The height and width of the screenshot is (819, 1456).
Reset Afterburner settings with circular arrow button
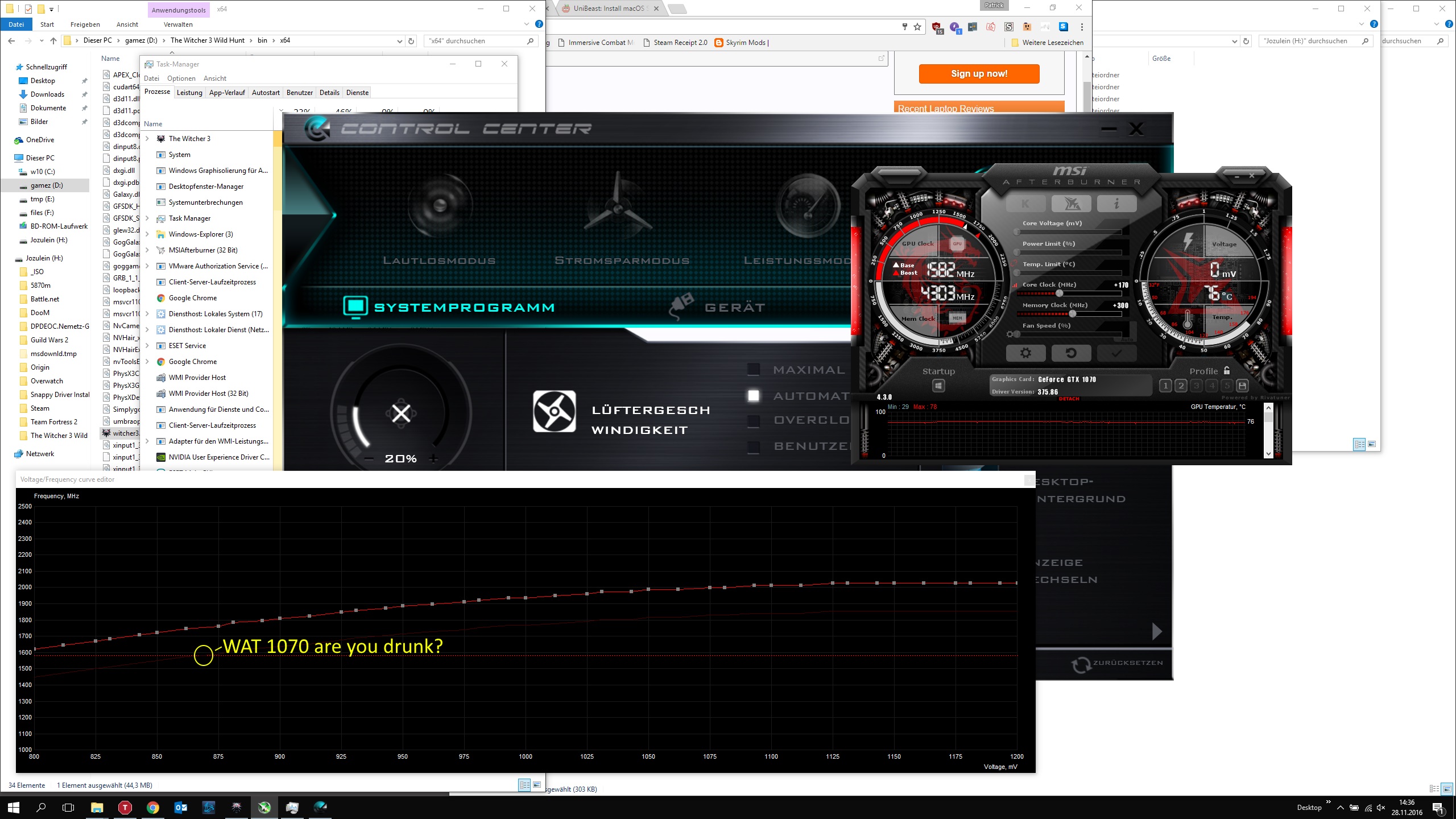pyautogui.click(x=1071, y=353)
